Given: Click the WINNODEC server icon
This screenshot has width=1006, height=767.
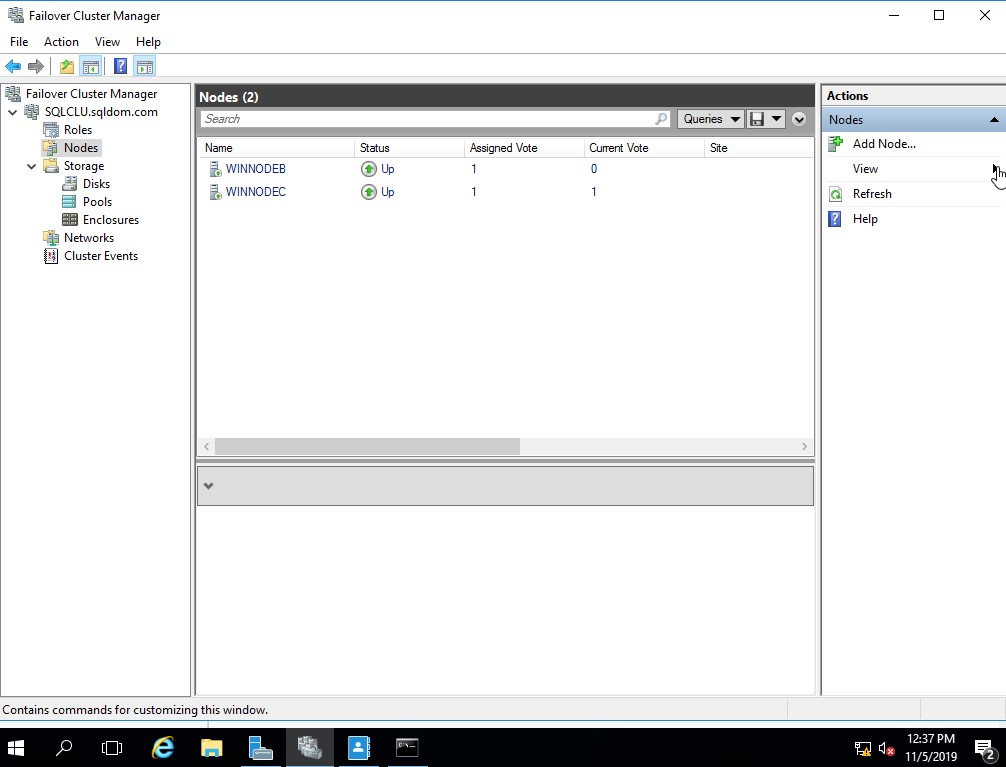Looking at the screenshot, I should tap(216, 192).
